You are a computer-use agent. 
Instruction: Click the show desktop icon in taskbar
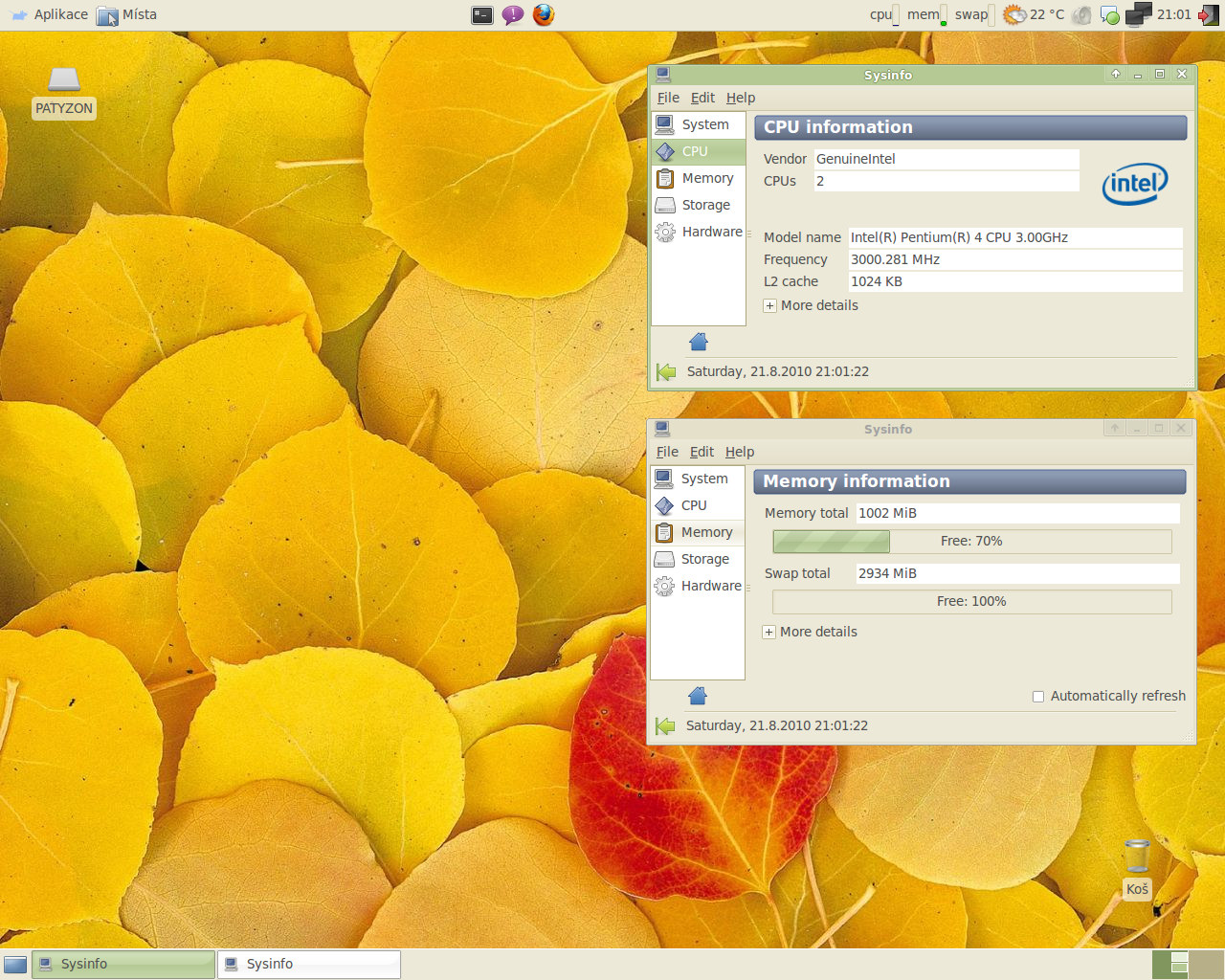pos(15,964)
